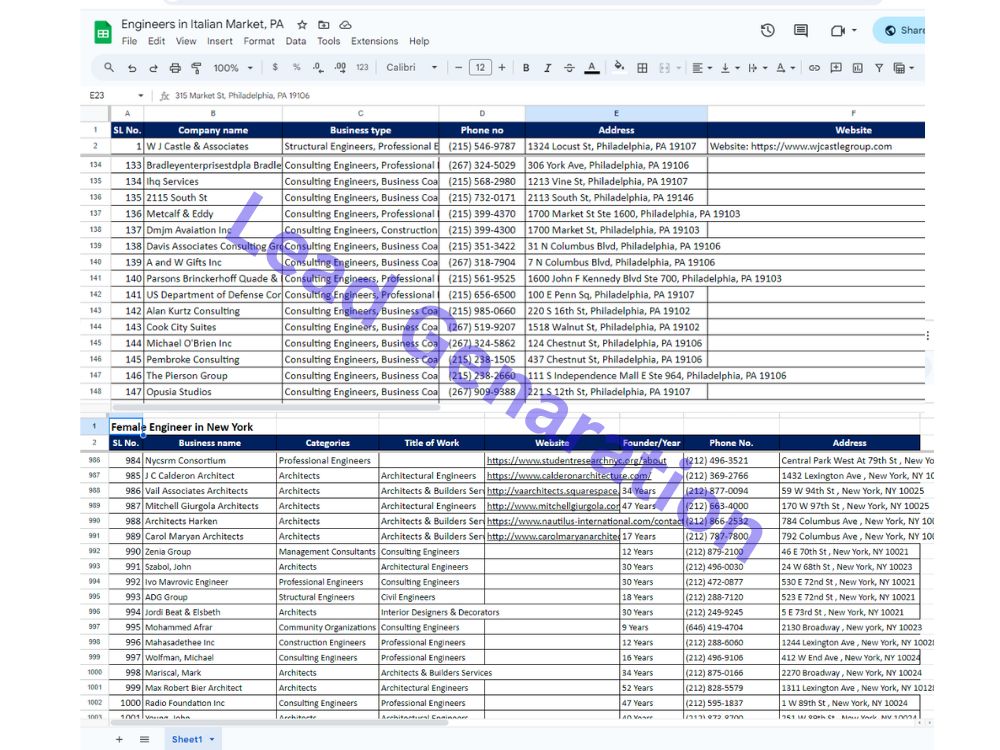Decrease font size with minus button

tap(458, 68)
